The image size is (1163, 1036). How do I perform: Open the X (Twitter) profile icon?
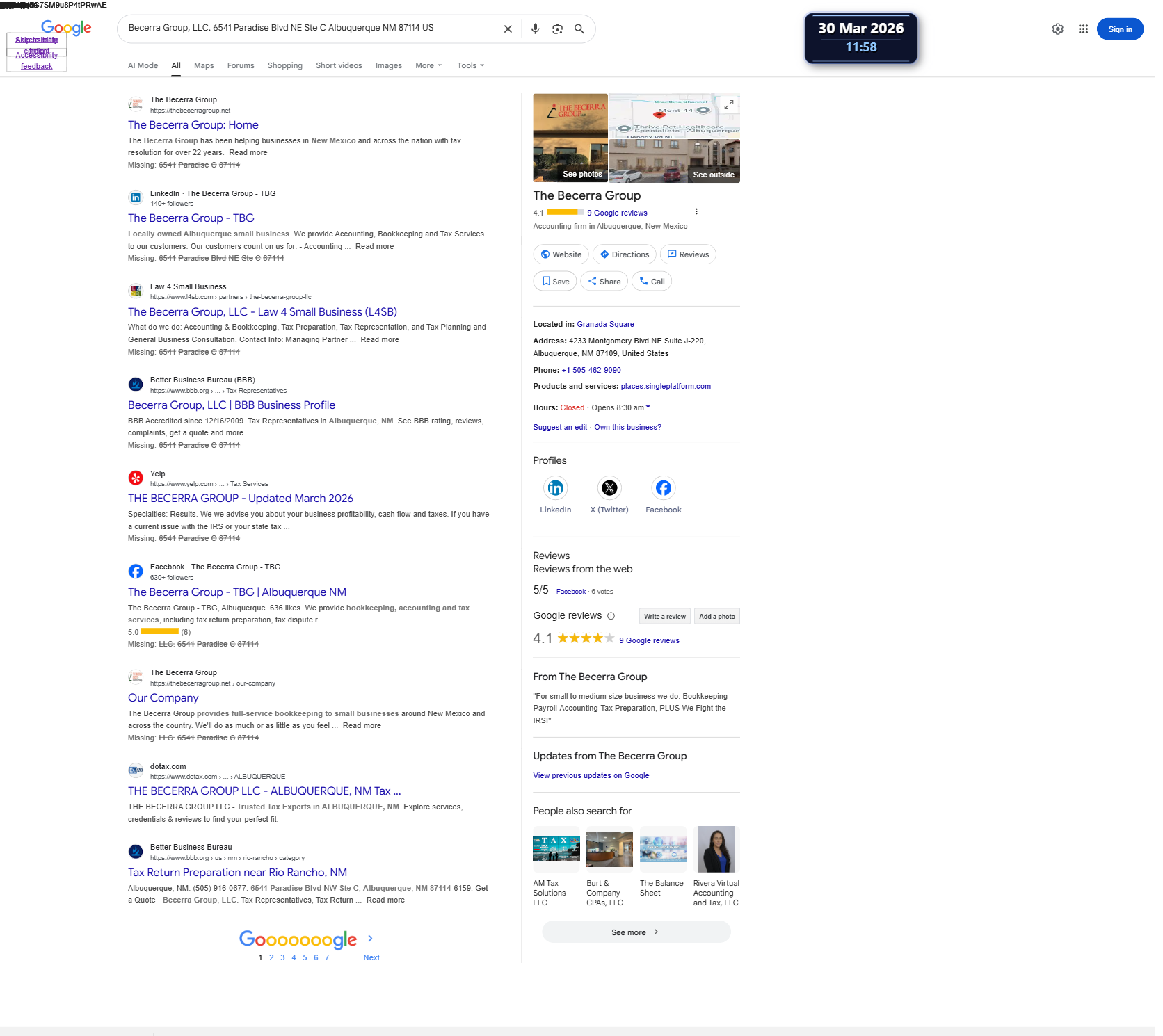coord(609,488)
